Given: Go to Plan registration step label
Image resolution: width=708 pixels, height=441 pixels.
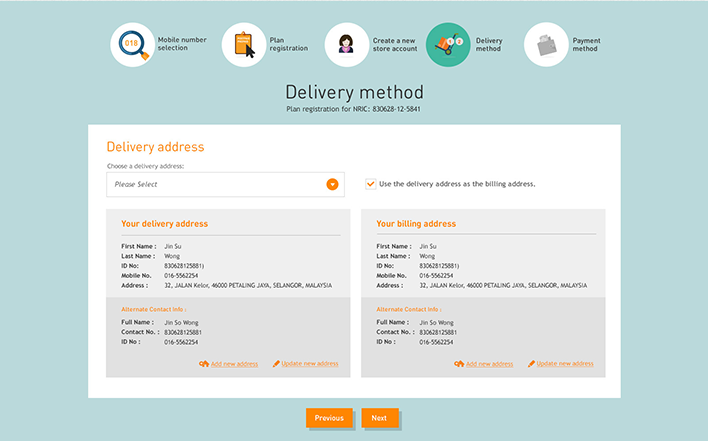Looking at the screenshot, I should (284, 45).
